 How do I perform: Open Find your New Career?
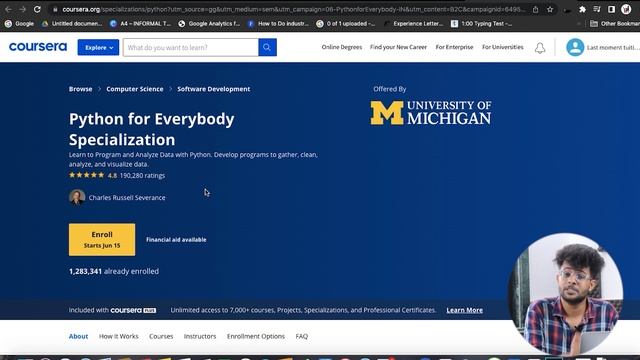(398, 47)
